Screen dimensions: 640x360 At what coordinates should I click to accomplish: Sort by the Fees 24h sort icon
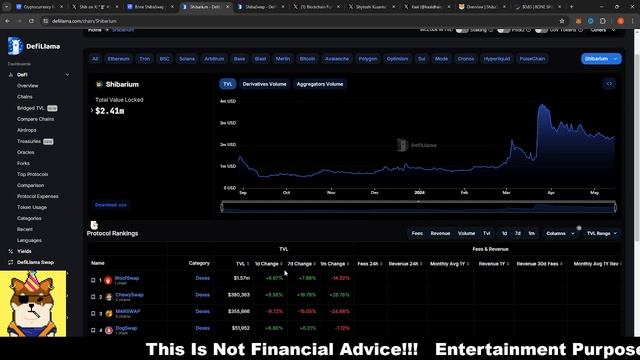[x=381, y=264]
